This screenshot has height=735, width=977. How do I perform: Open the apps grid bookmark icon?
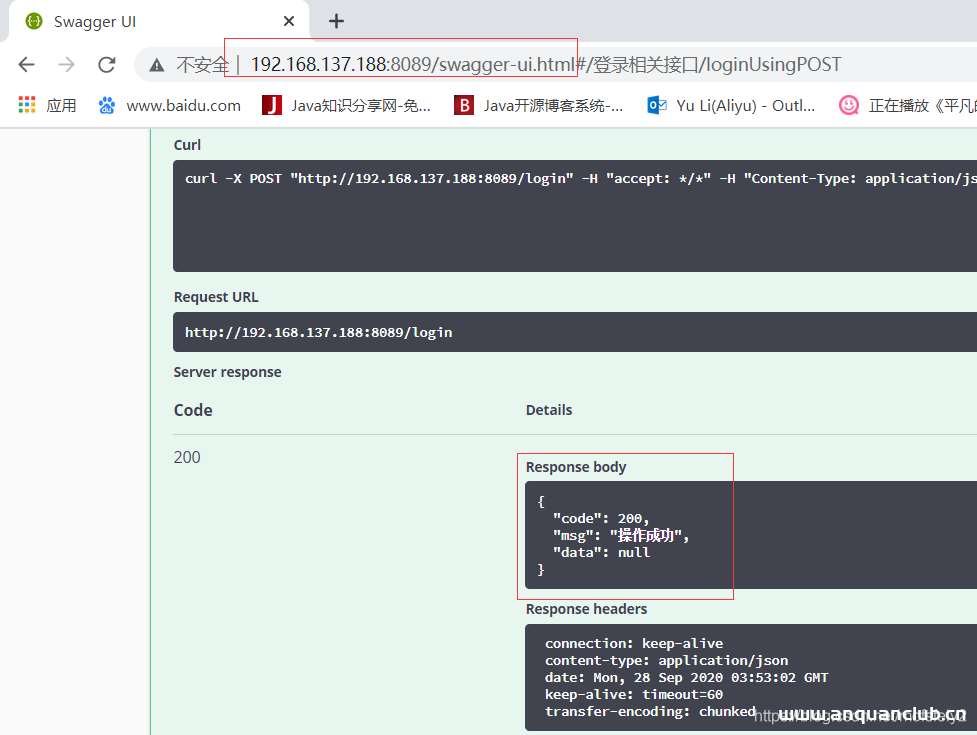tap(27, 105)
